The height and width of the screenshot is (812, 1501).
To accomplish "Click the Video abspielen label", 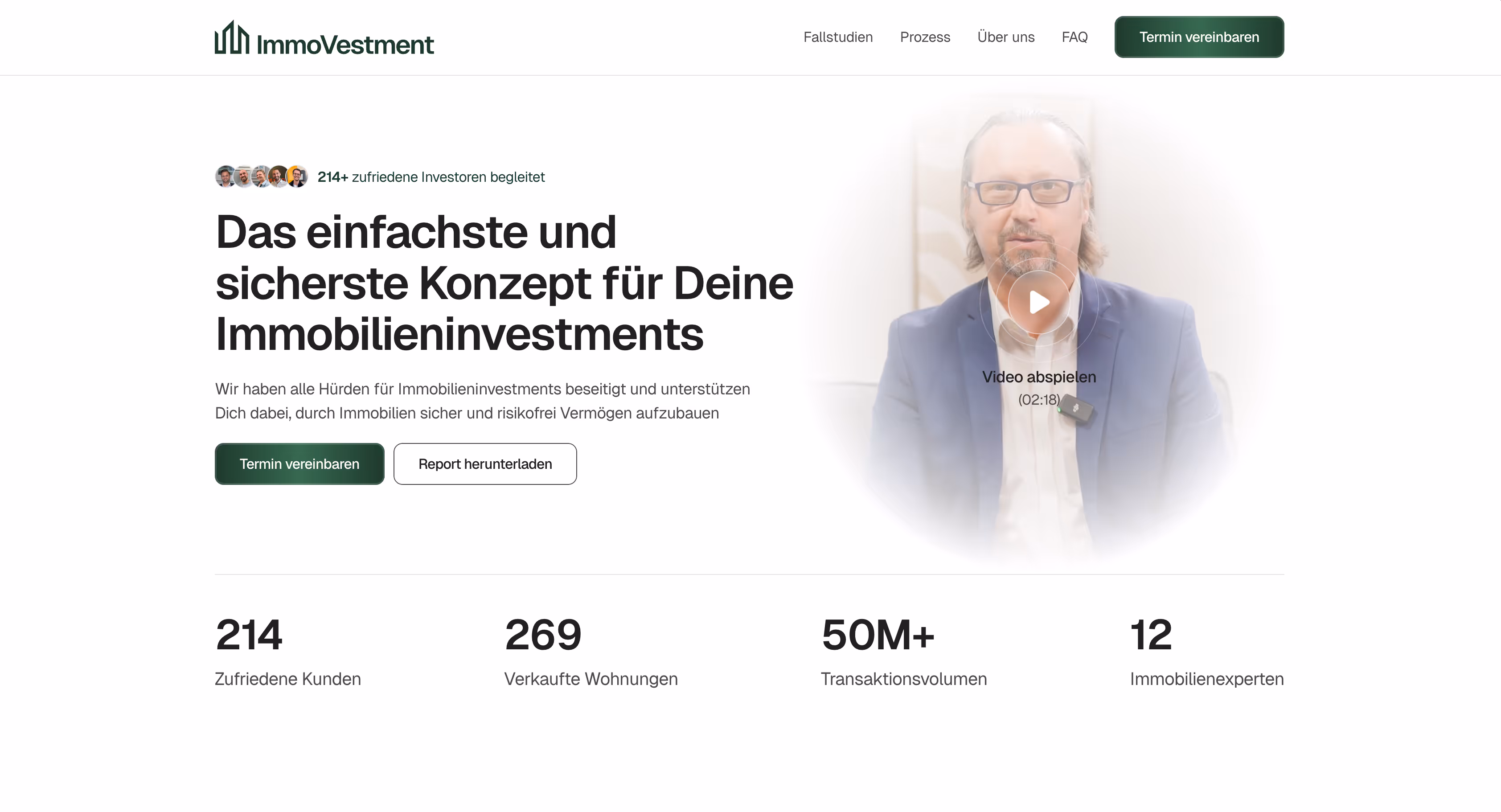I will coord(1039,377).
